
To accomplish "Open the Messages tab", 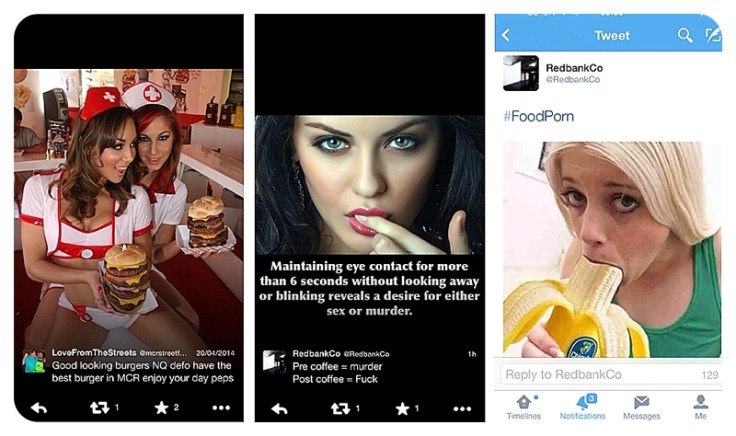I will click(x=642, y=407).
